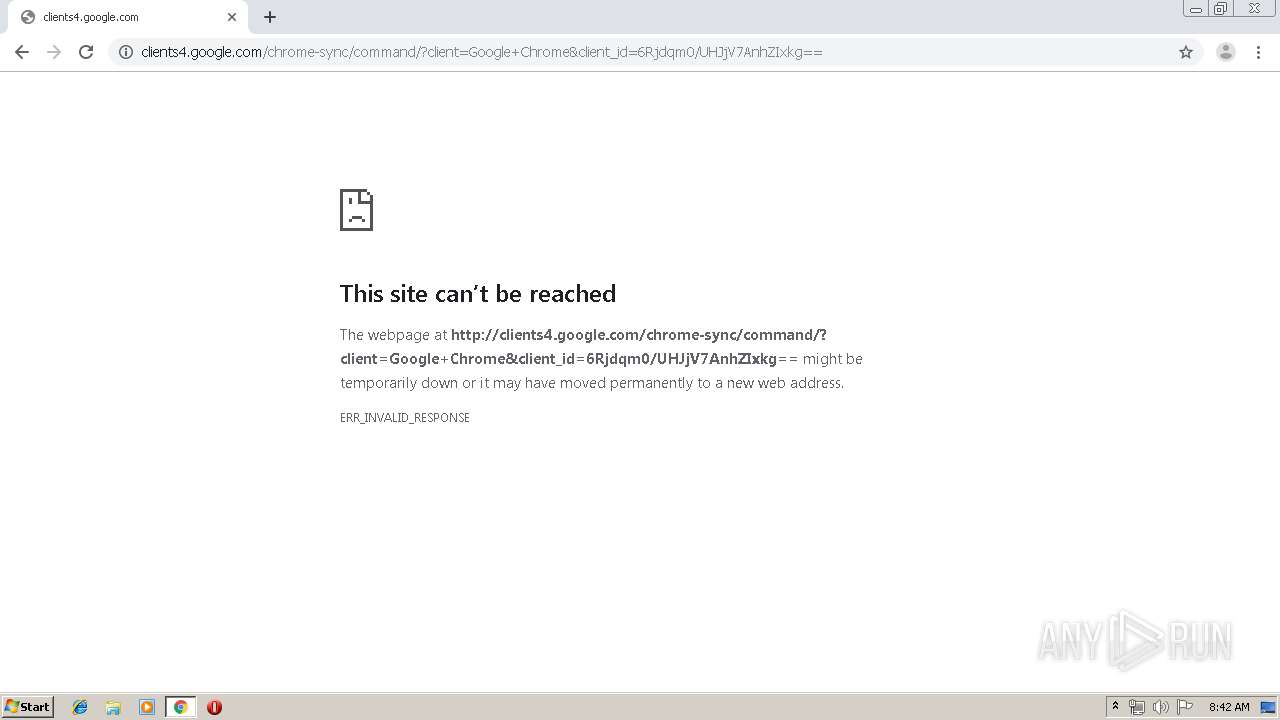Open Windows Explorer folder icon in taskbar
The image size is (1280, 720).
(x=113, y=707)
